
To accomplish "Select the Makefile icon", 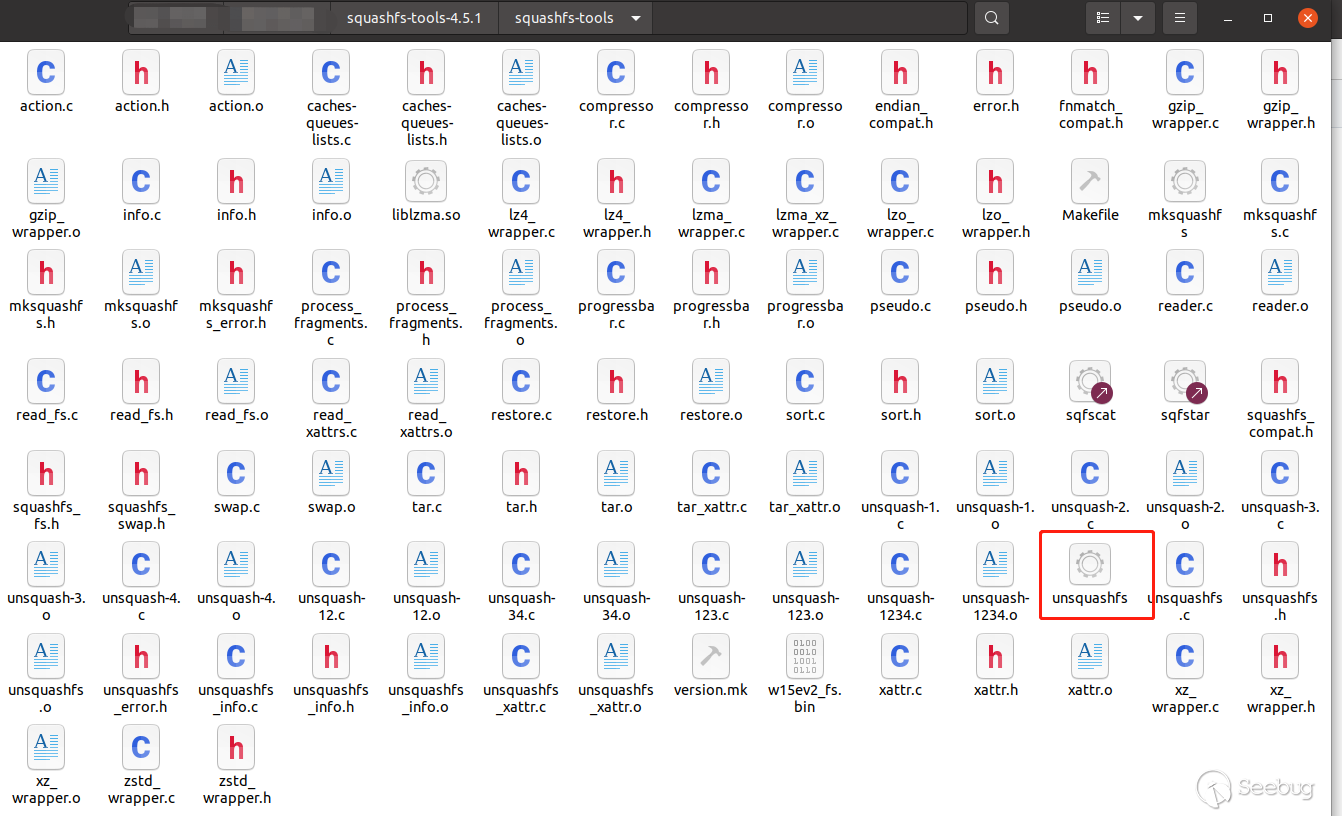I will point(1089,181).
